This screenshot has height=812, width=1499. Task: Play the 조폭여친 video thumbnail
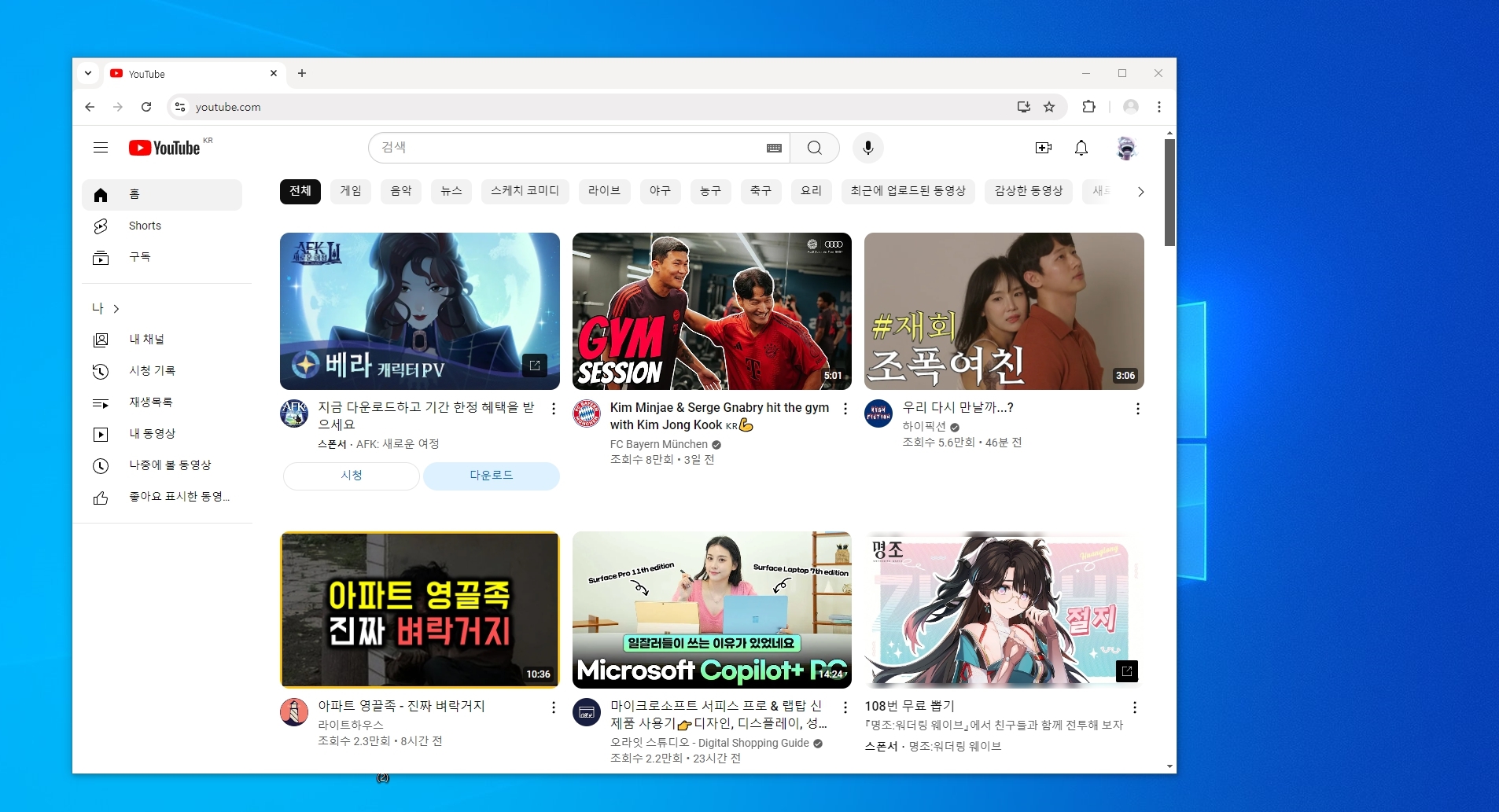point(1004,311)
